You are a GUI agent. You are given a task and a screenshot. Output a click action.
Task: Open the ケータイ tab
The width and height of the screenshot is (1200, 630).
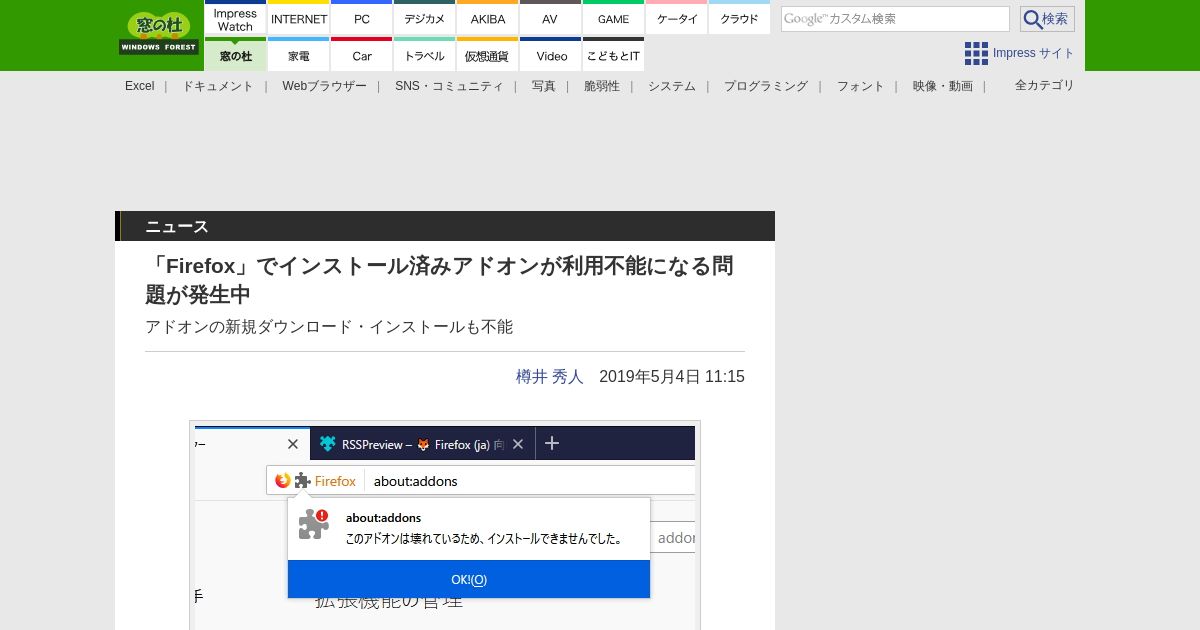[x=677, y=19]
